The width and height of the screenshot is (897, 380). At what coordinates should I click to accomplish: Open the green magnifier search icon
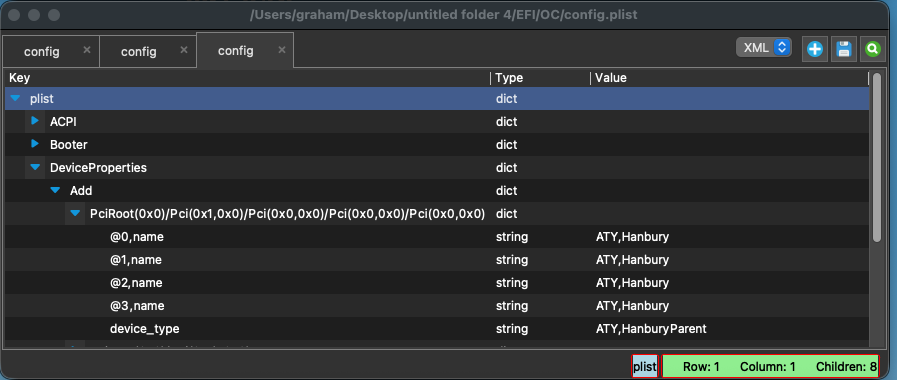point(872,49)
